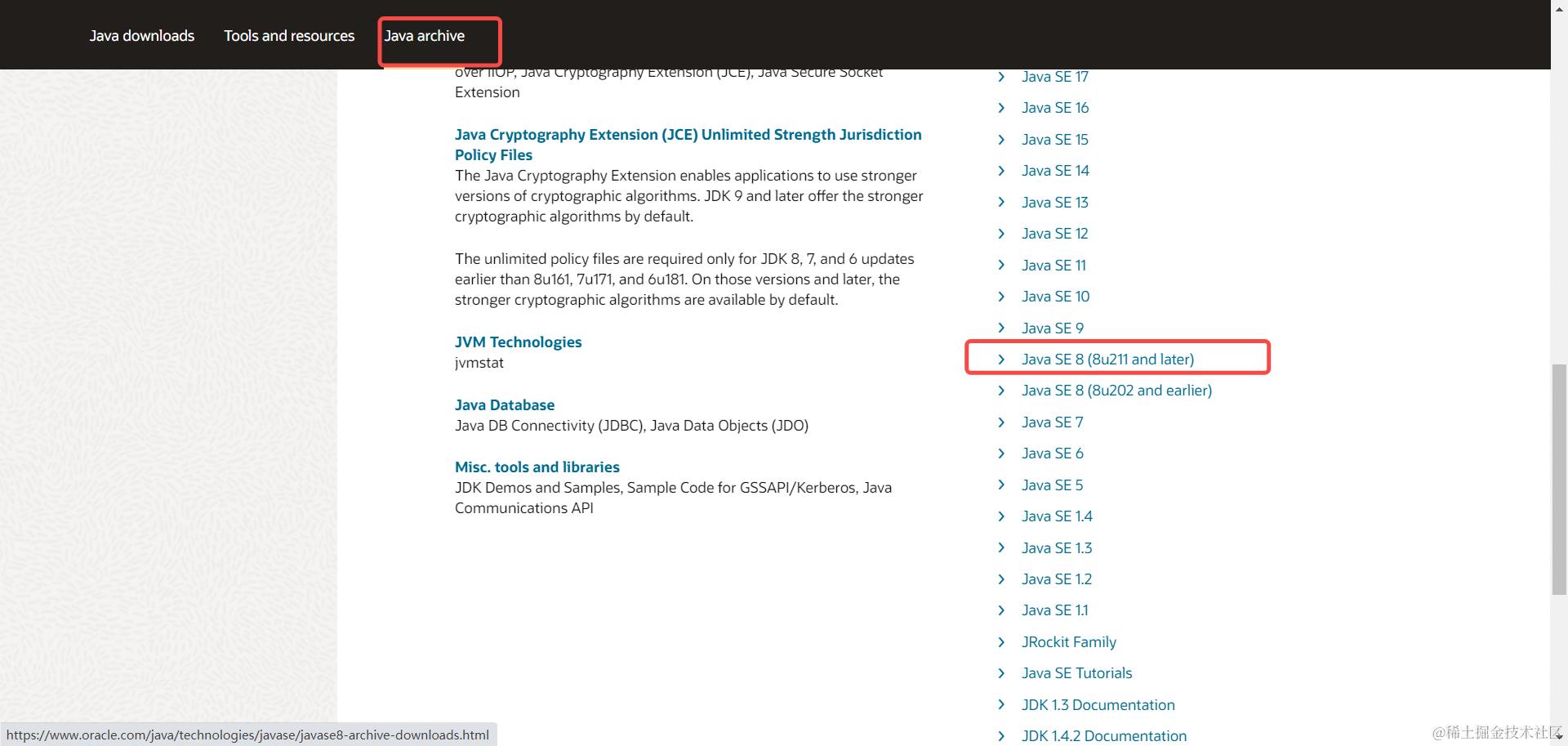
Task: Click chevron arrow beside Java SE 16
Action: click(x=1001, y=108)
